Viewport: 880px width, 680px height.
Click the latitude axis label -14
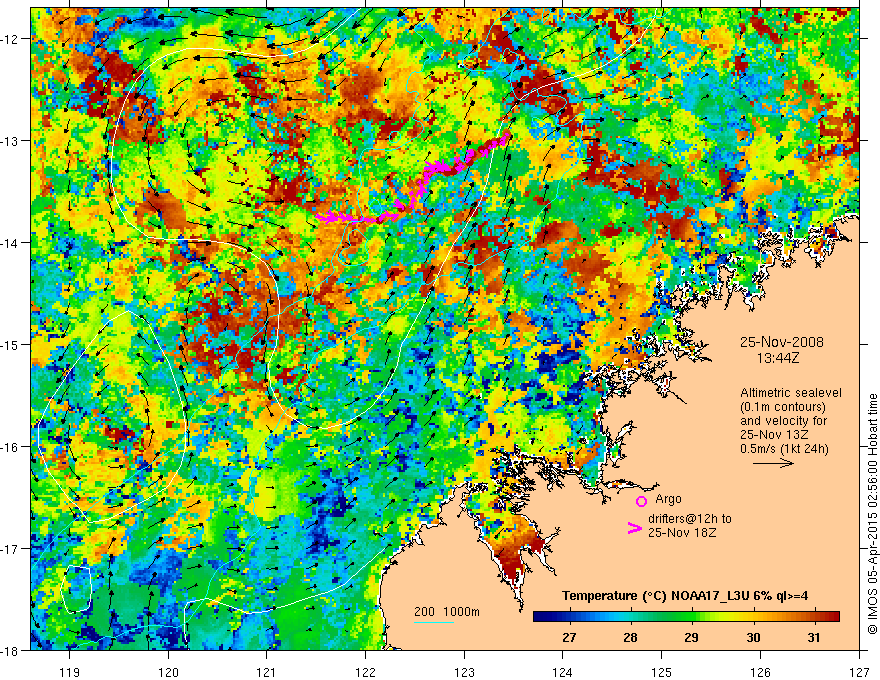10,243
